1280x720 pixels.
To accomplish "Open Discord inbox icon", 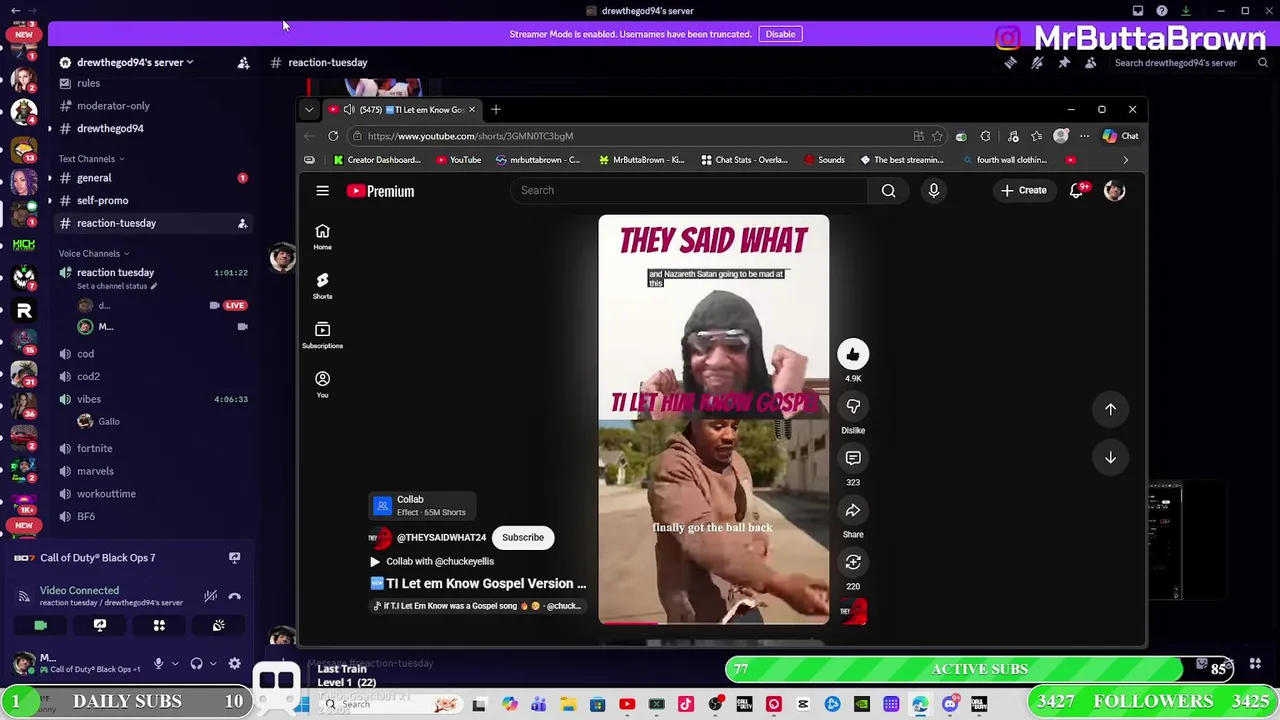I will tap(1138, 11).
